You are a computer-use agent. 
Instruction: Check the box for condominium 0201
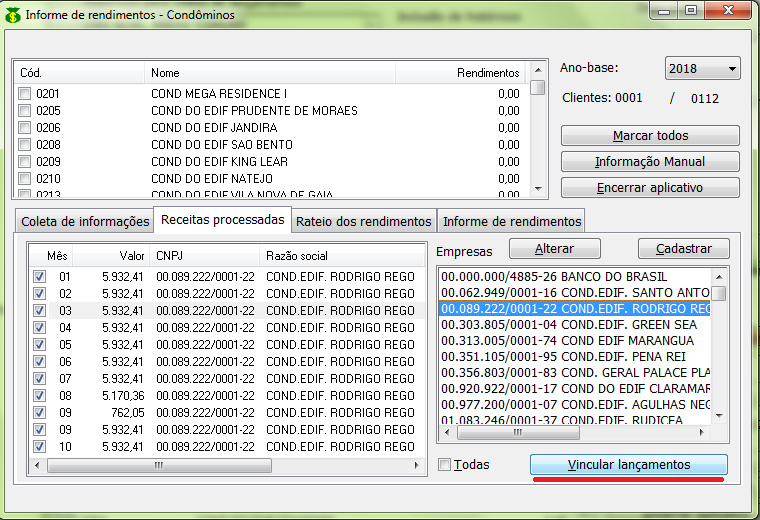pyautogui.click(x=24, y=94)
